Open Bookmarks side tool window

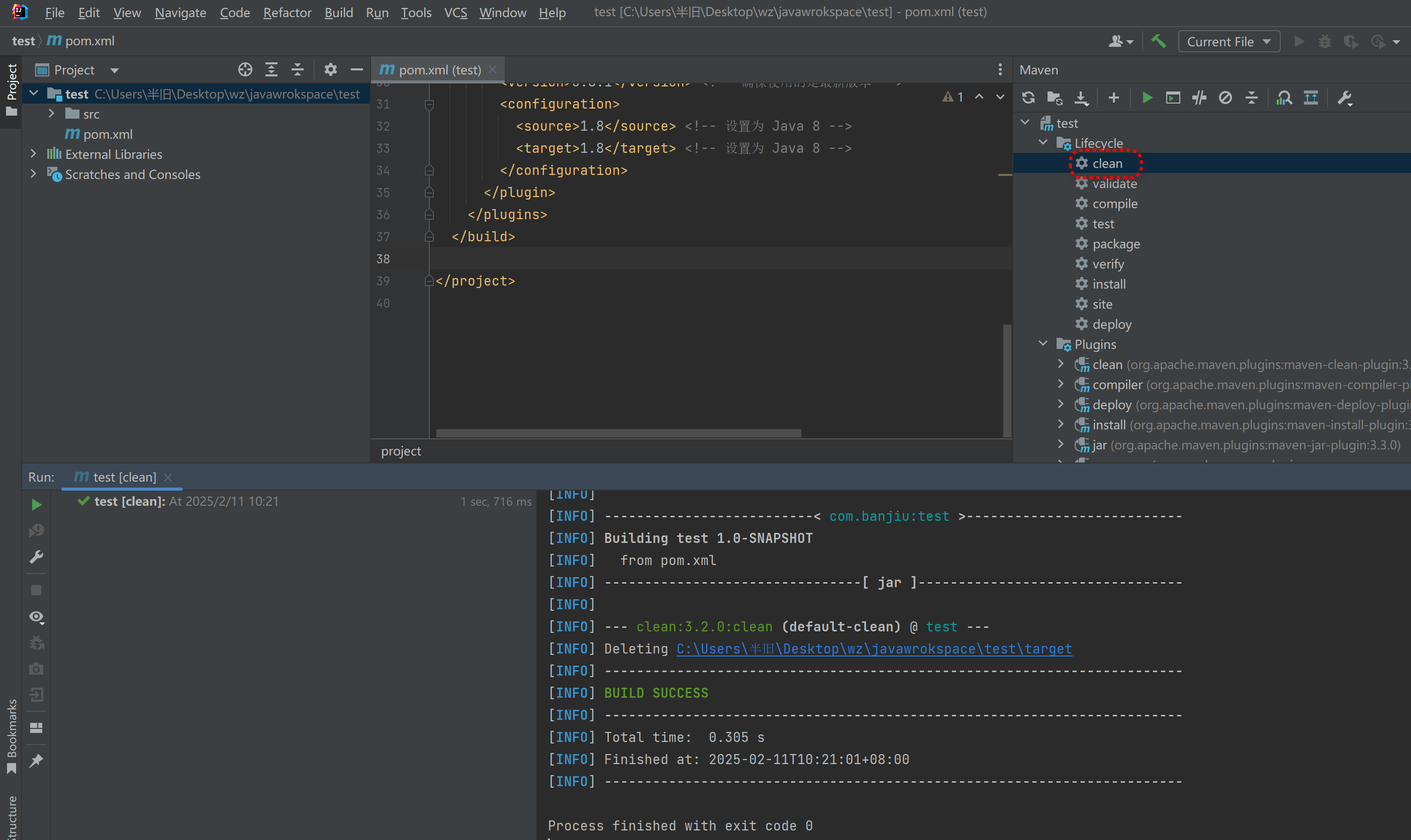pyautogui.click(x=12, y=736)
